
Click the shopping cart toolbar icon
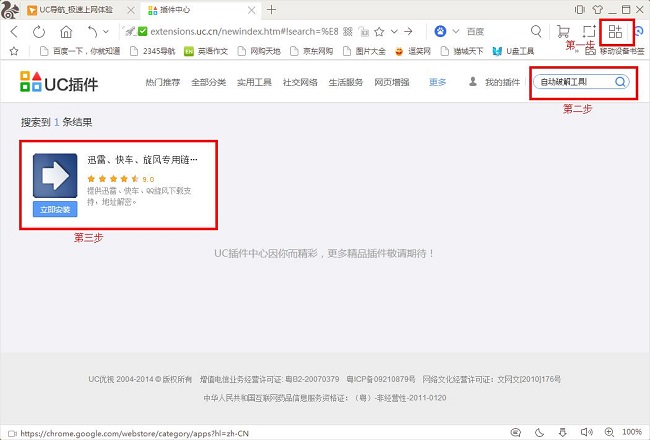pos(564,32)
